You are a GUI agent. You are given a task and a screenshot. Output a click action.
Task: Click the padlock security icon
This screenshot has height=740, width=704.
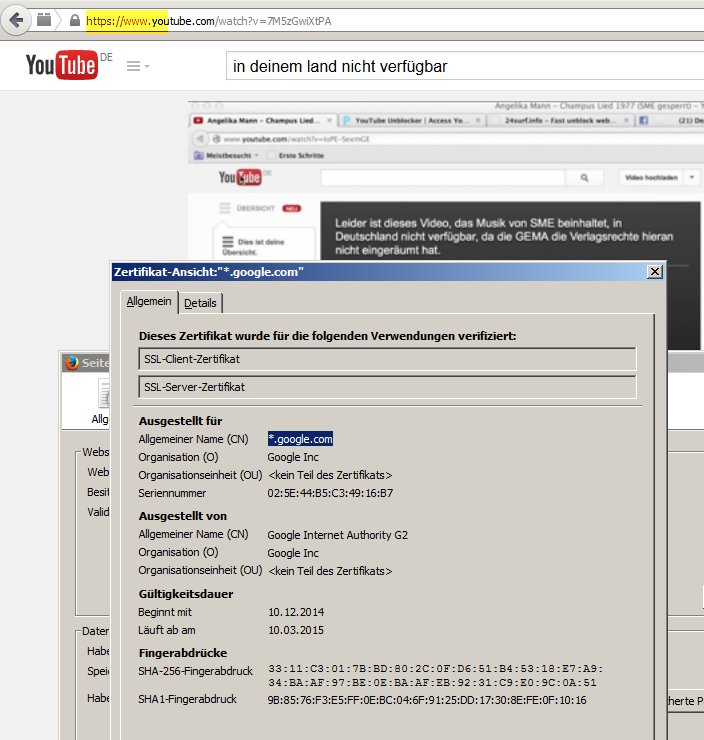tap(75, 20)
